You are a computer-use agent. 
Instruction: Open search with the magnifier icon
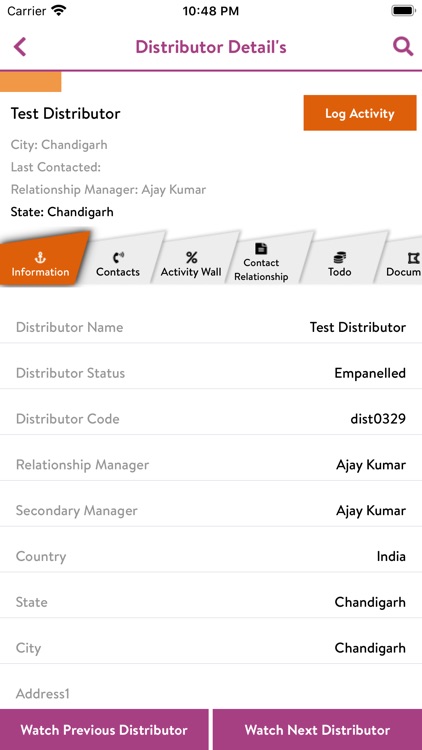(x=403, y=46)
